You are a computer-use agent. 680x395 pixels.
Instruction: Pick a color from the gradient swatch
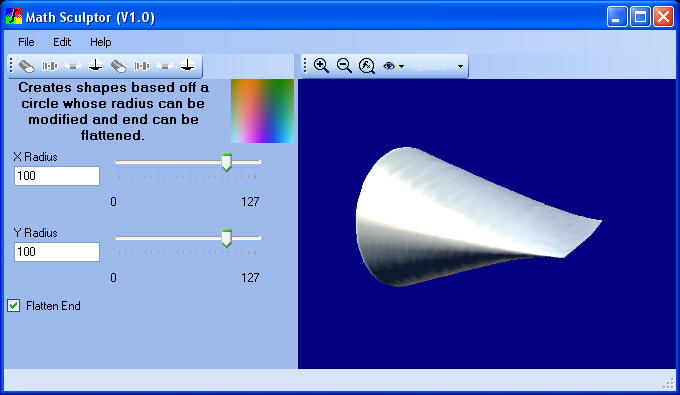coord(262,111)
